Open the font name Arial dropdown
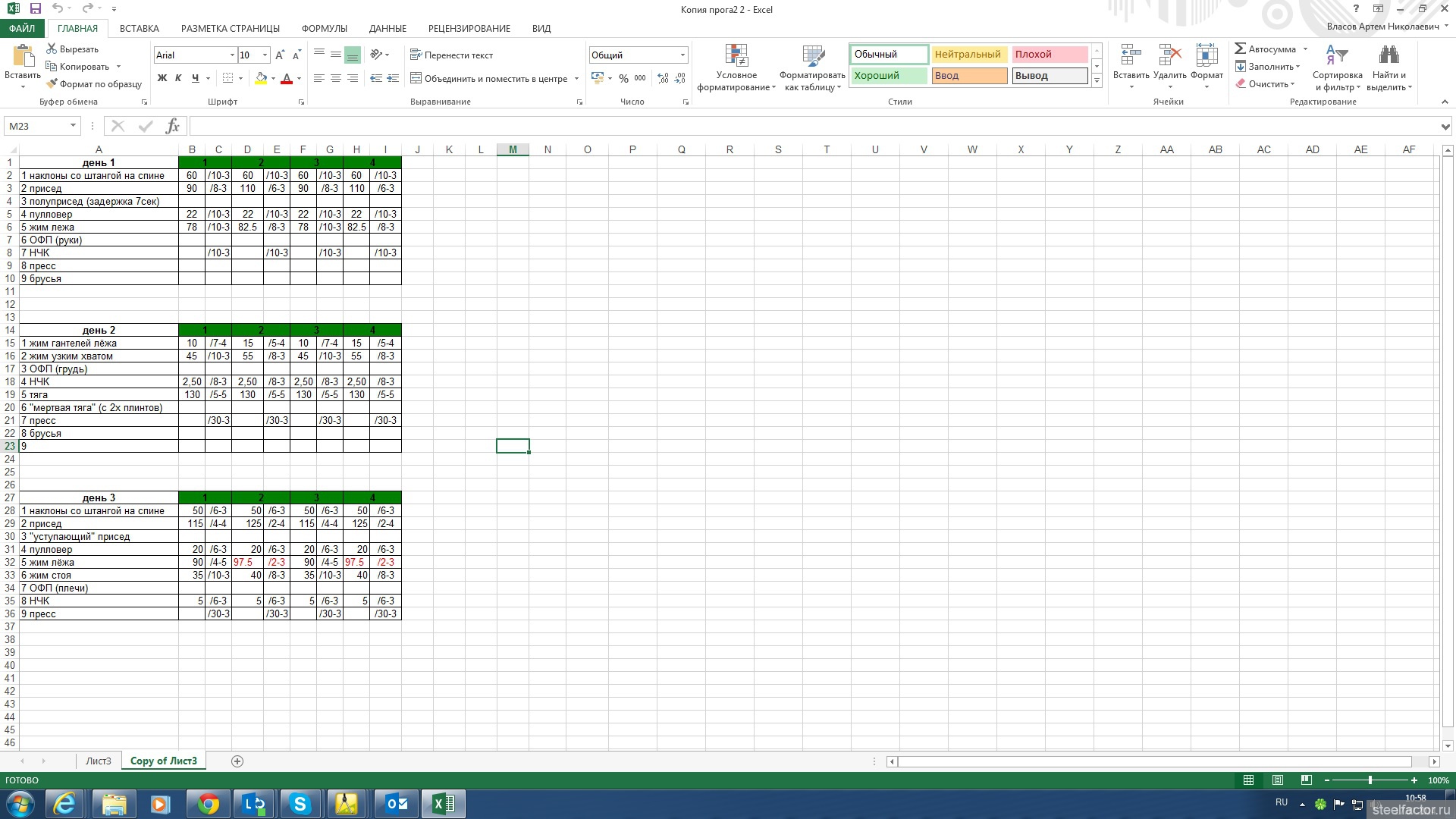1456x819 pixels. [232, 55]
